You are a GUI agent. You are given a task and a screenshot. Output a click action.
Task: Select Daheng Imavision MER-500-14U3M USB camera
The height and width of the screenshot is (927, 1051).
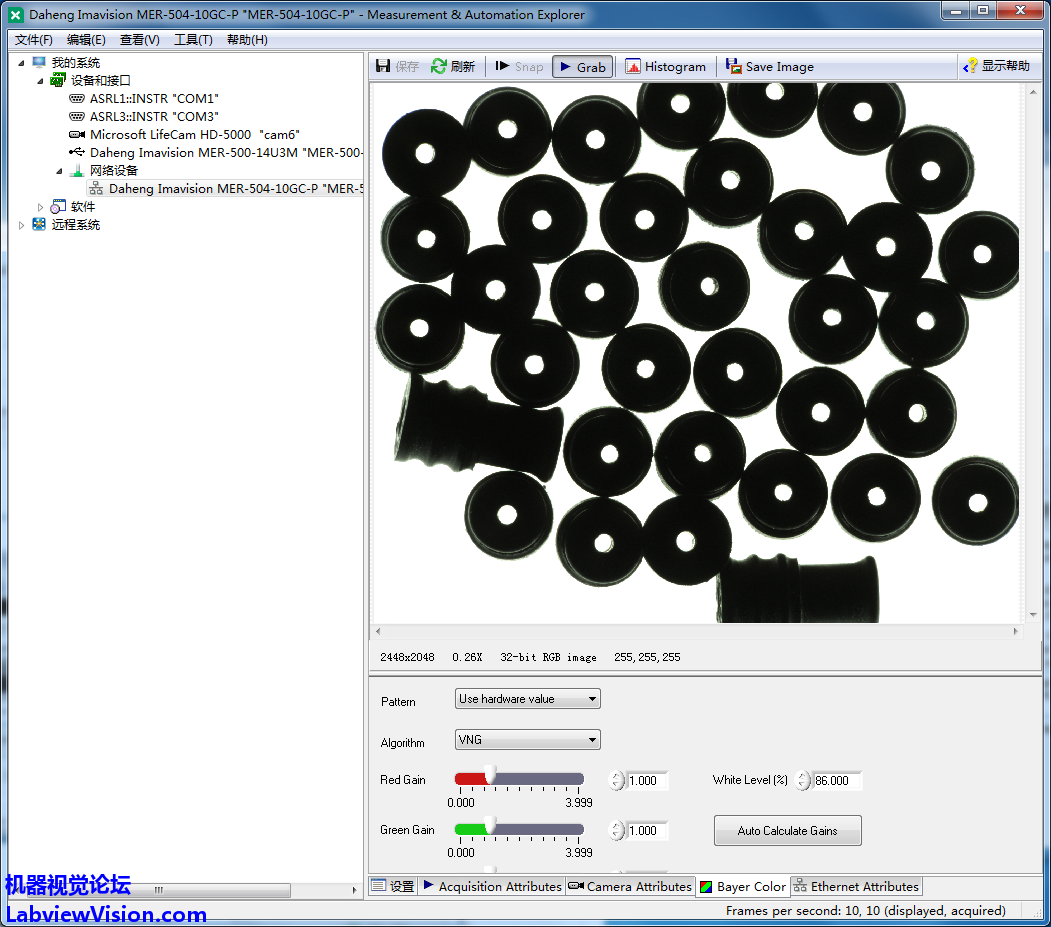(x=225, y=153)
